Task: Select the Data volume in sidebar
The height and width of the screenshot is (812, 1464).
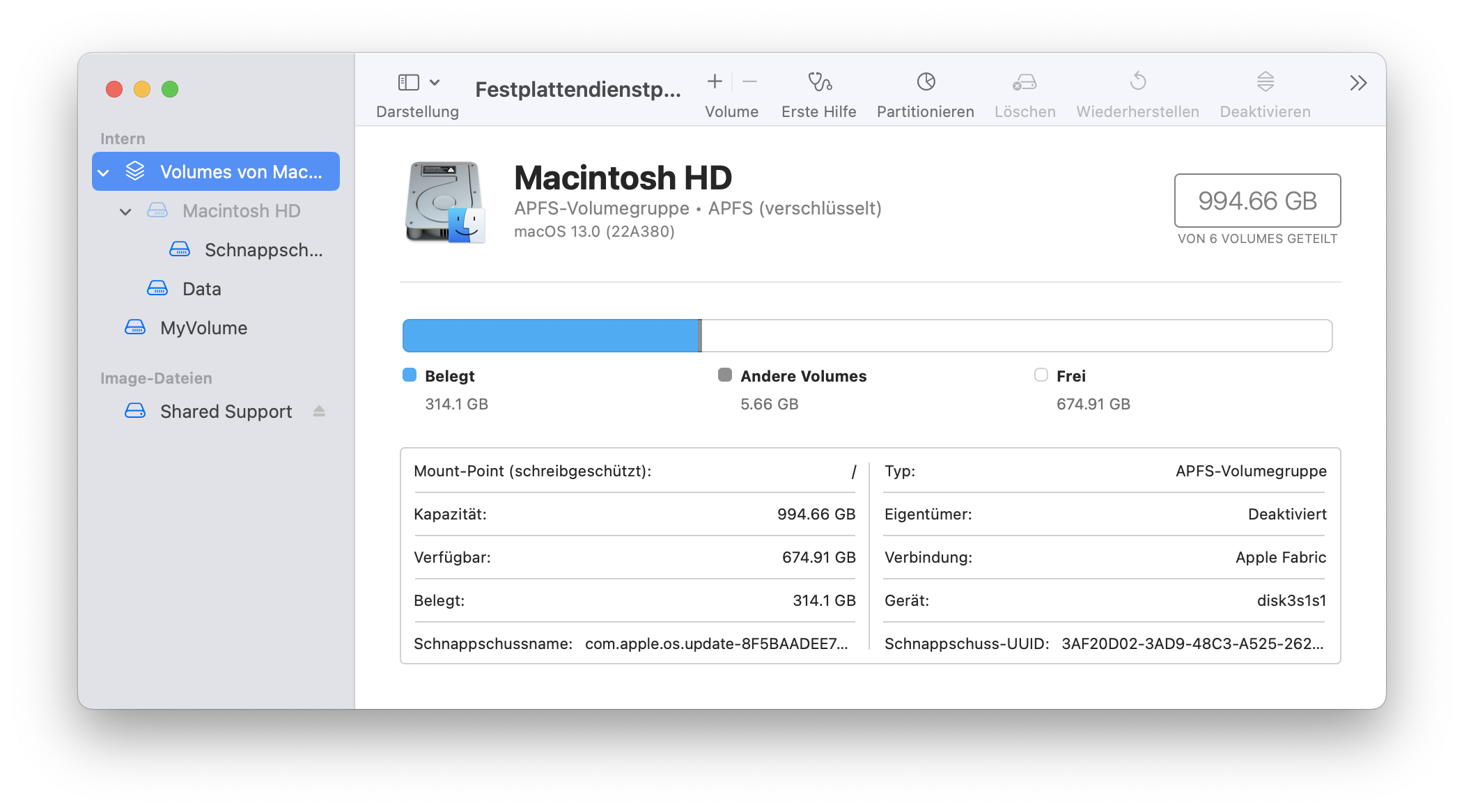Action: [x=201, y=289]
